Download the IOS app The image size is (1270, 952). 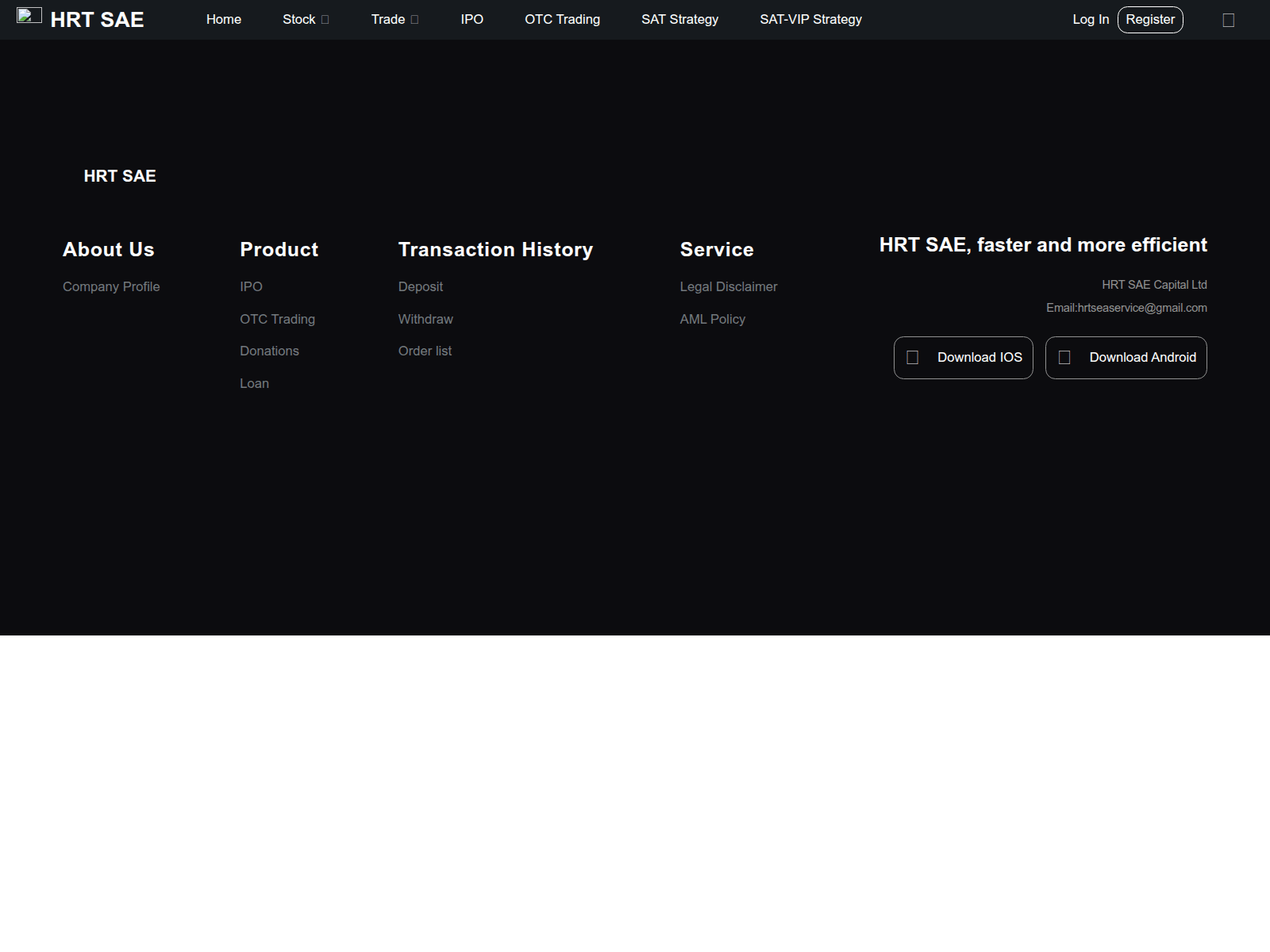coord(964,358)
